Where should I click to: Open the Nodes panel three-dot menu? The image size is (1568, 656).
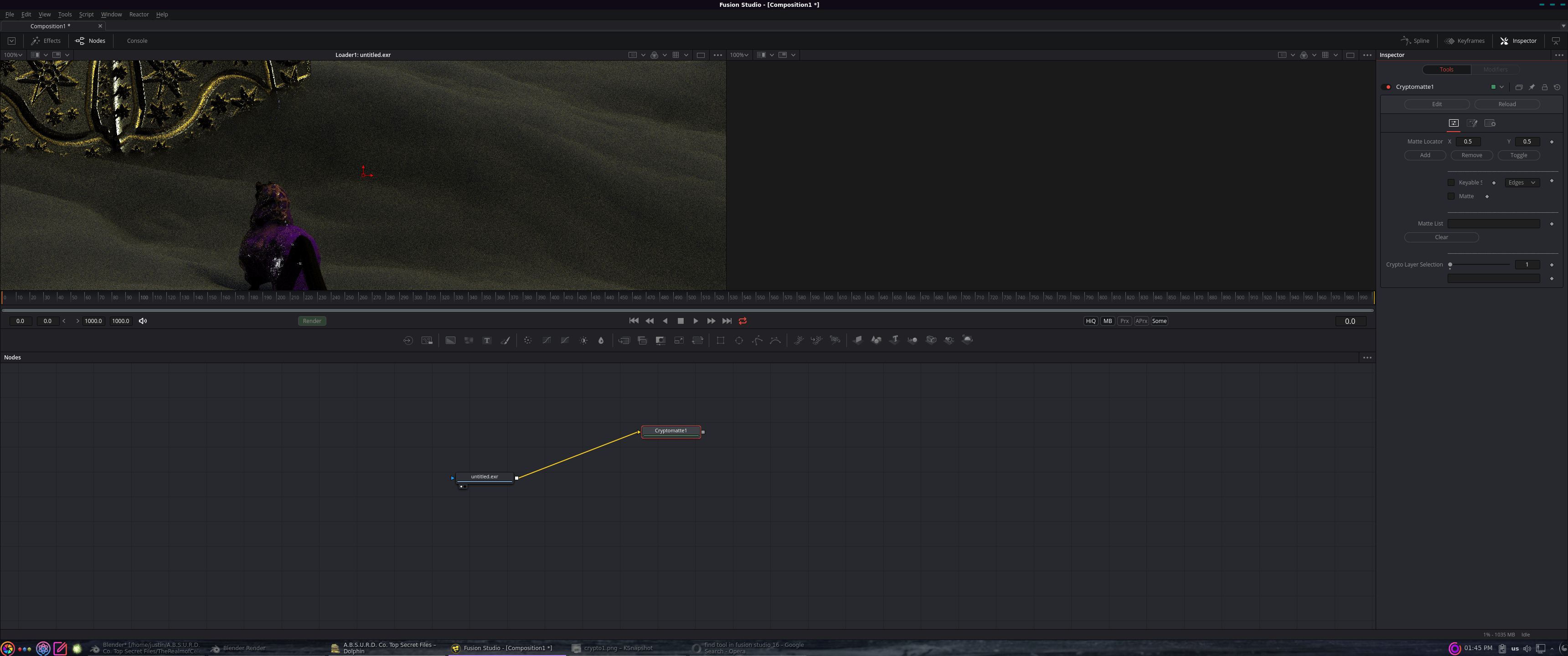coord(1367,358)
